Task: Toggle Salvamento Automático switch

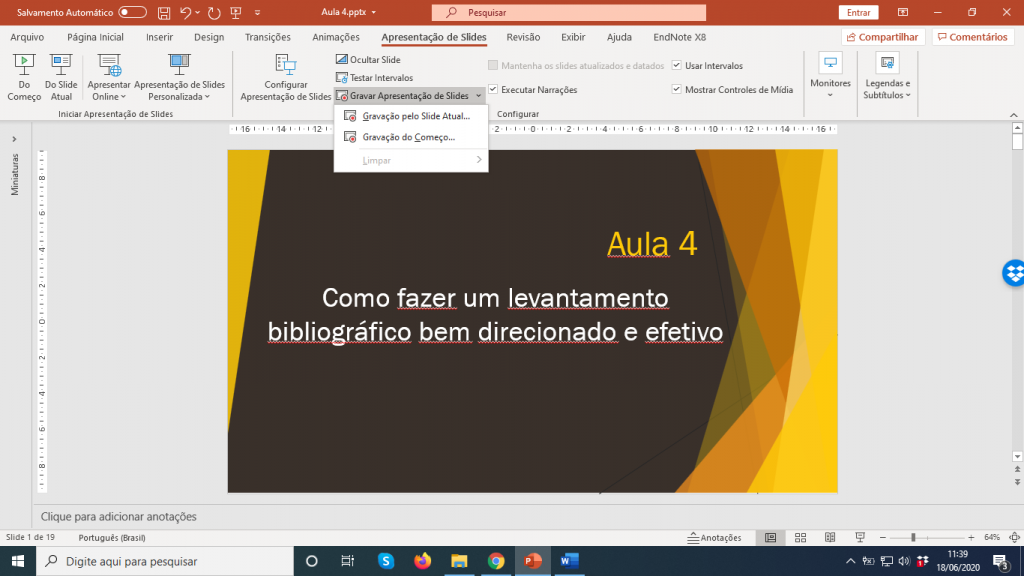Action: pyautogui.click(x=133, y=12)
